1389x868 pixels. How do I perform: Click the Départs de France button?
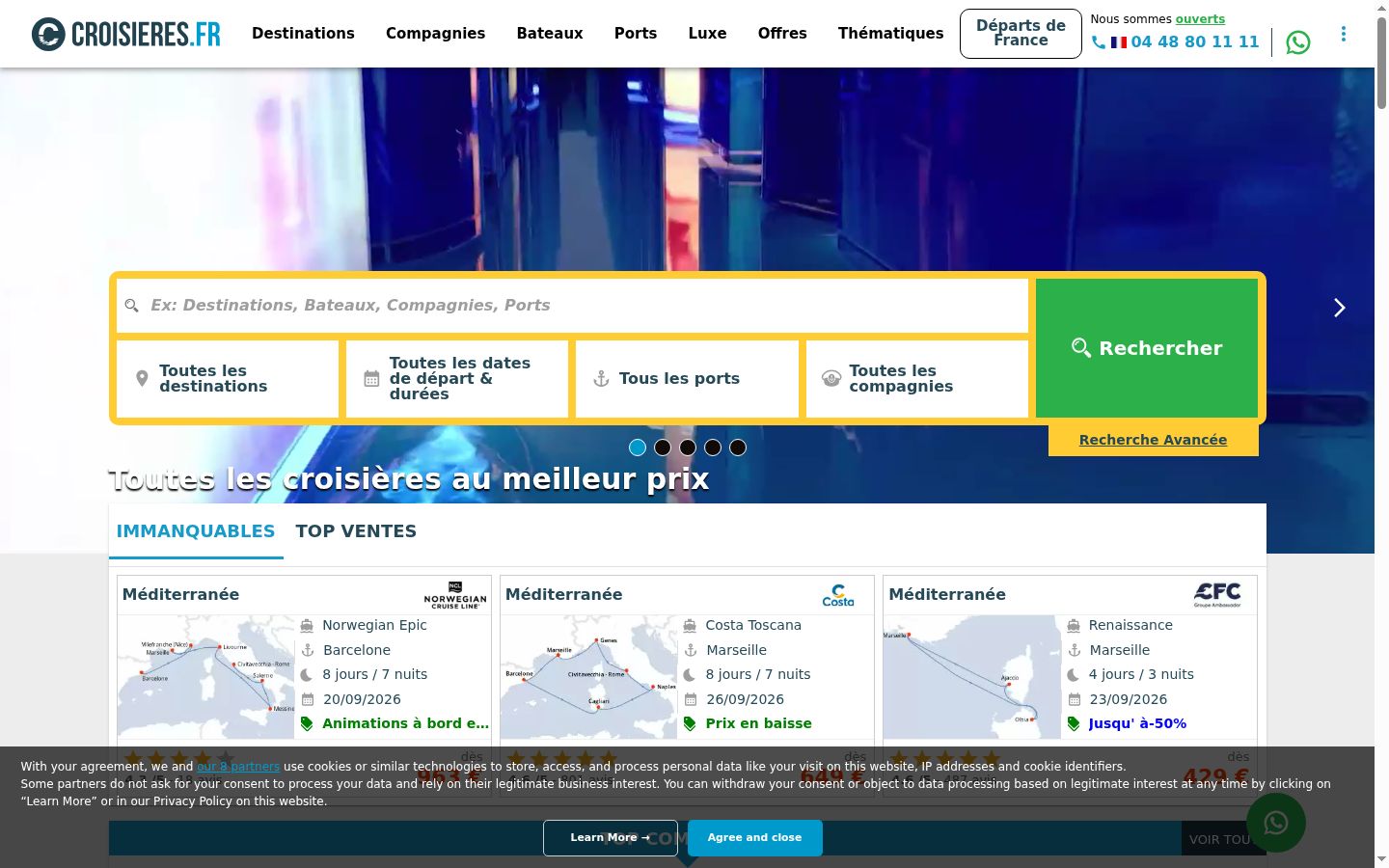[1021, 34]
